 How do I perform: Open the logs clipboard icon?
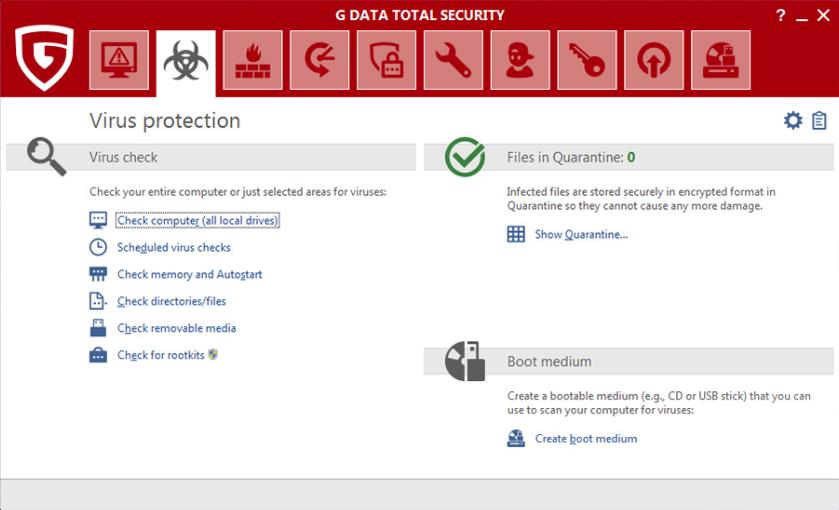(x=819, y=120)
